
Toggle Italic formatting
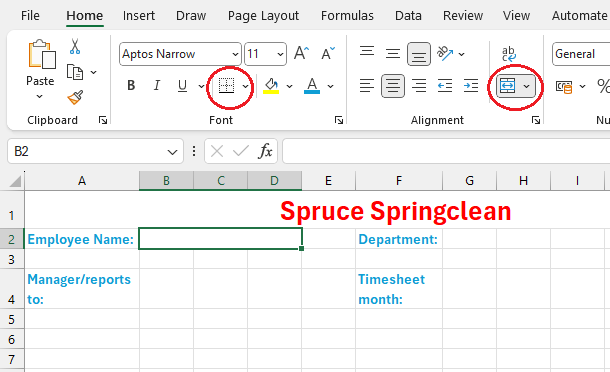[156, 85]
